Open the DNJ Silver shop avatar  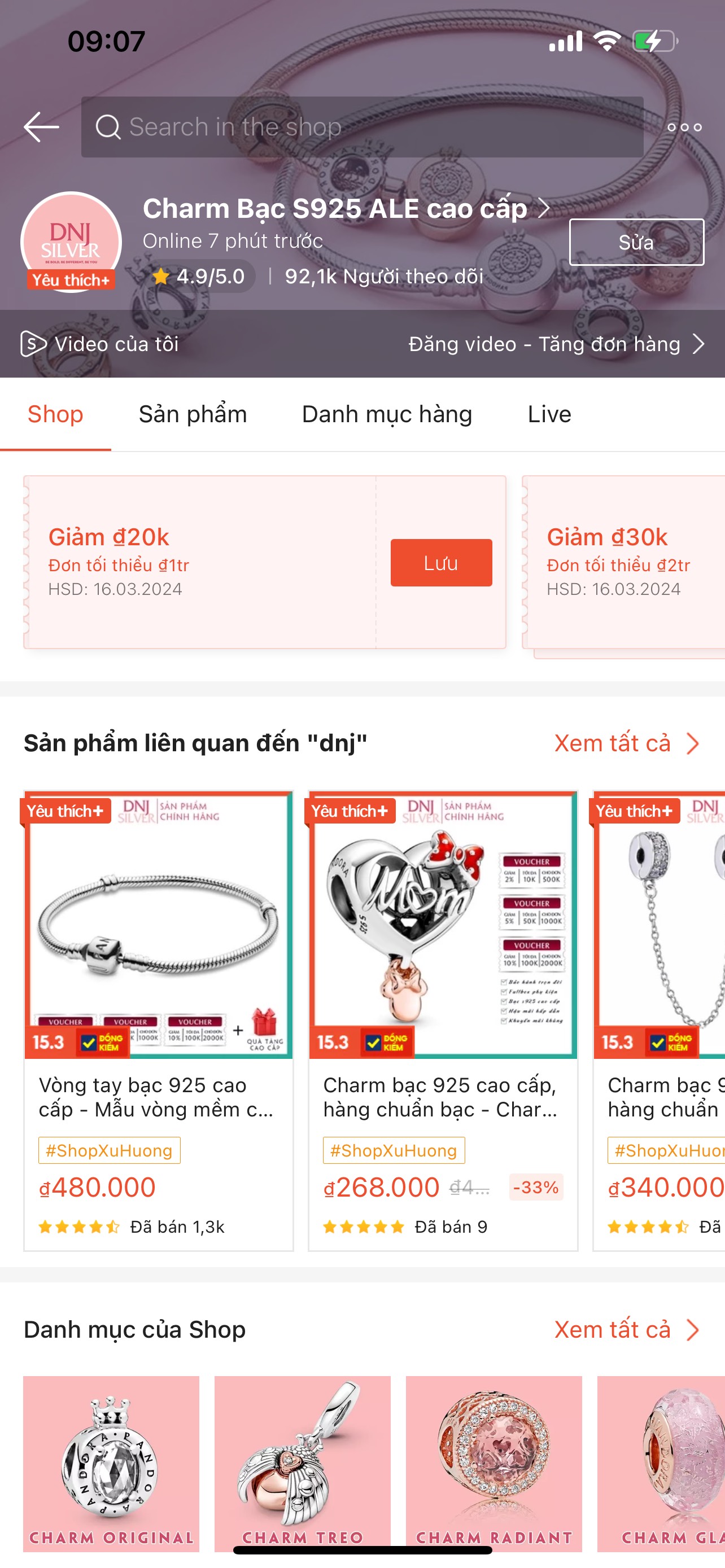pos(71,242)
